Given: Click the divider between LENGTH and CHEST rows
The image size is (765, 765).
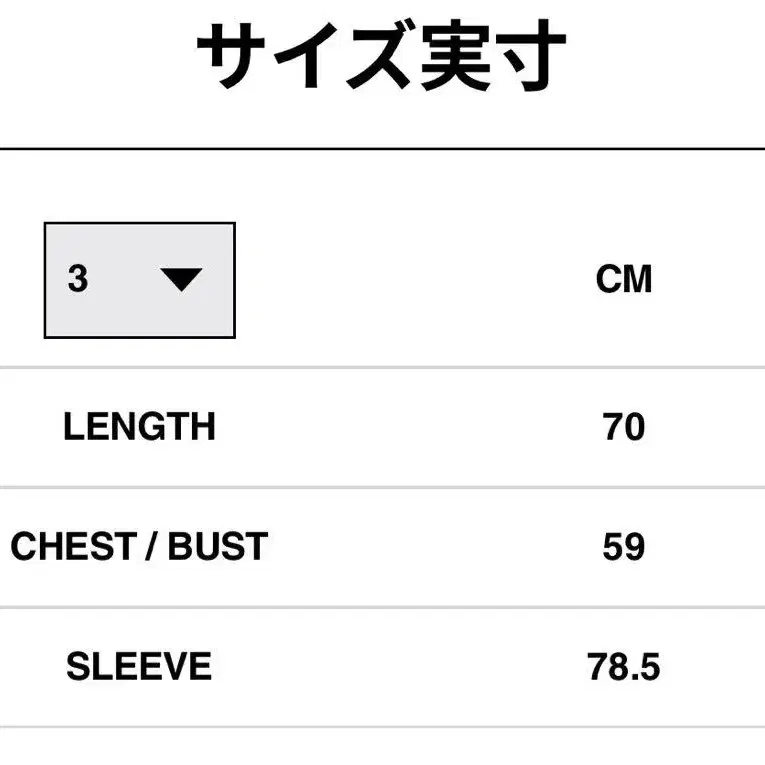Looking at the screenshot, I should point(382,487).
